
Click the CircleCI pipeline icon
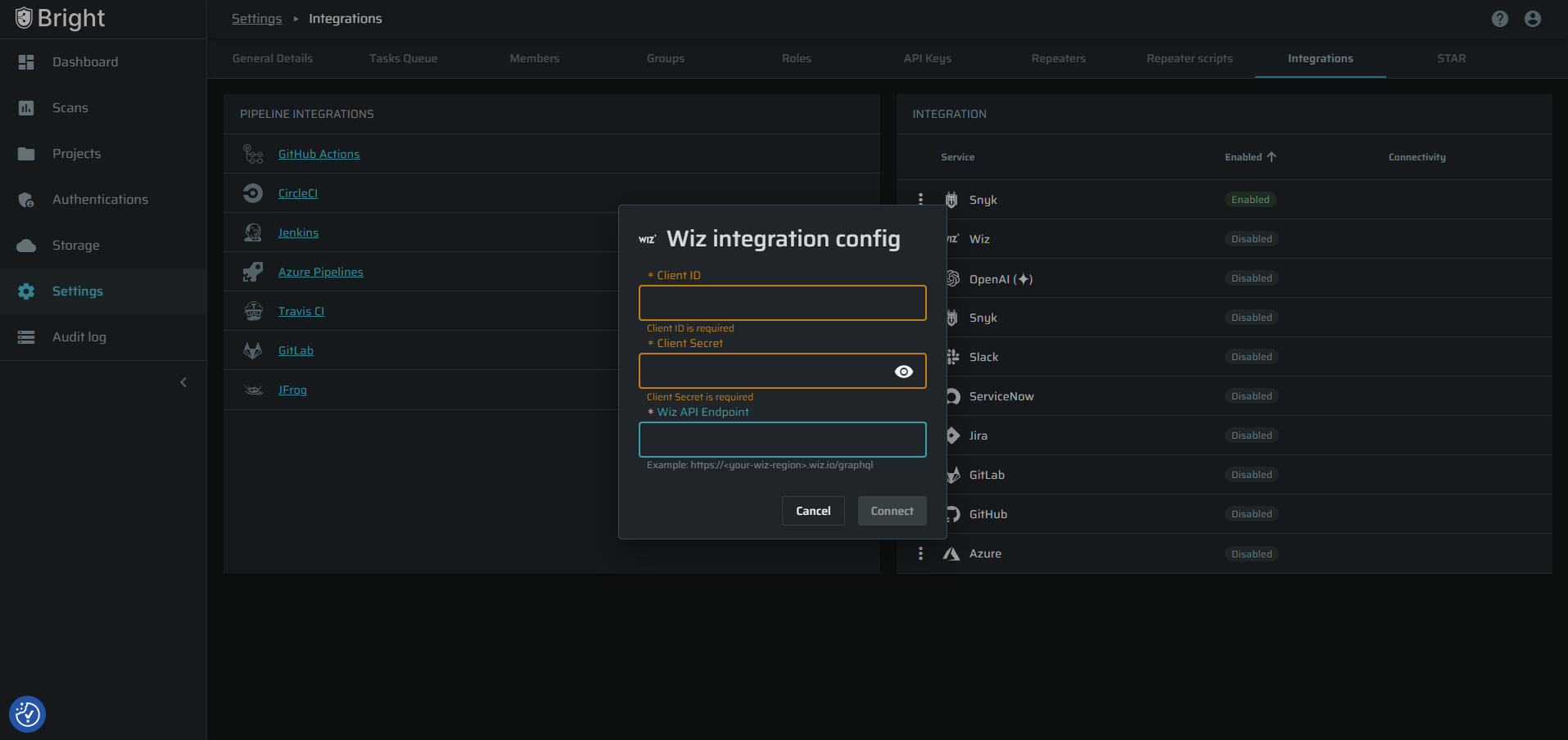coord(253,193)
